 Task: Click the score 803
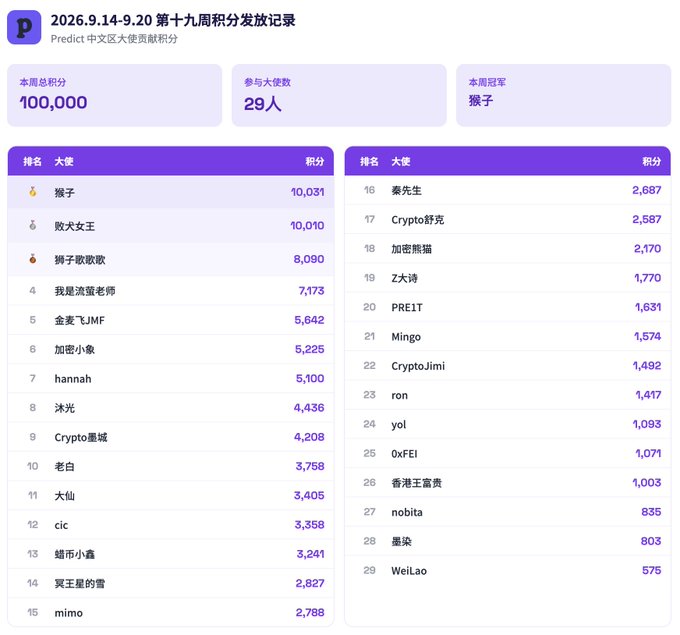pyautogui.click(x=651, y=541)
